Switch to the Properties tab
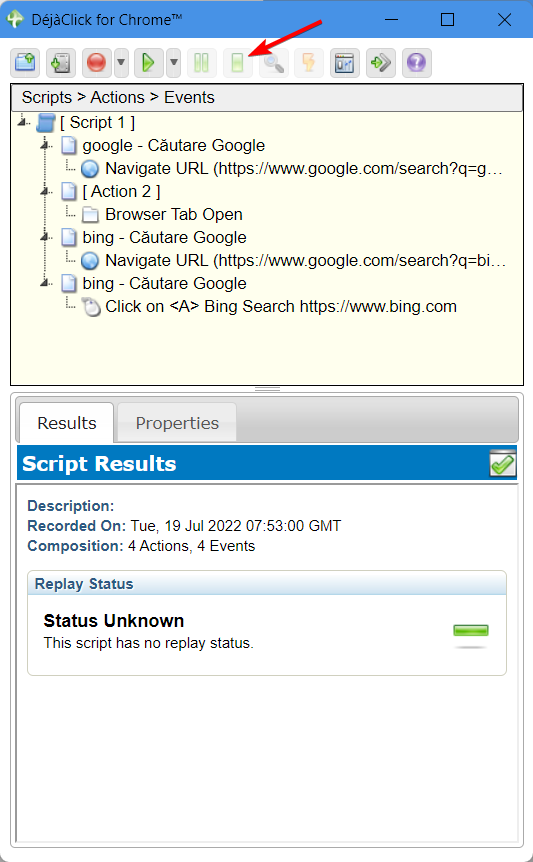This screenshot has height=862, width=533. click(177, 423)
